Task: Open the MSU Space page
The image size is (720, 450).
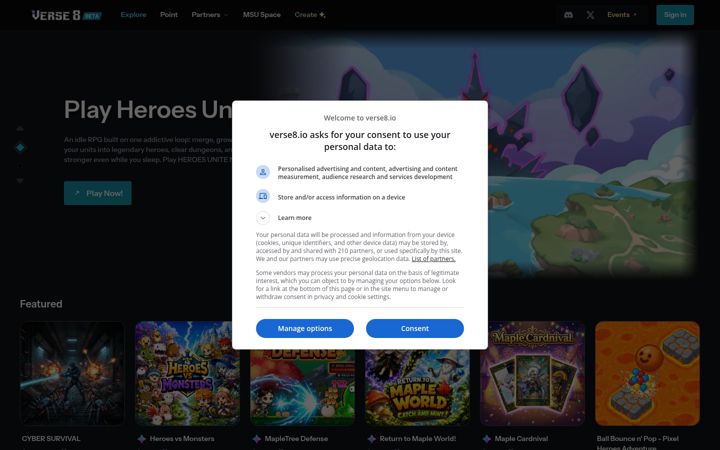Action: (x=261, y=15)
